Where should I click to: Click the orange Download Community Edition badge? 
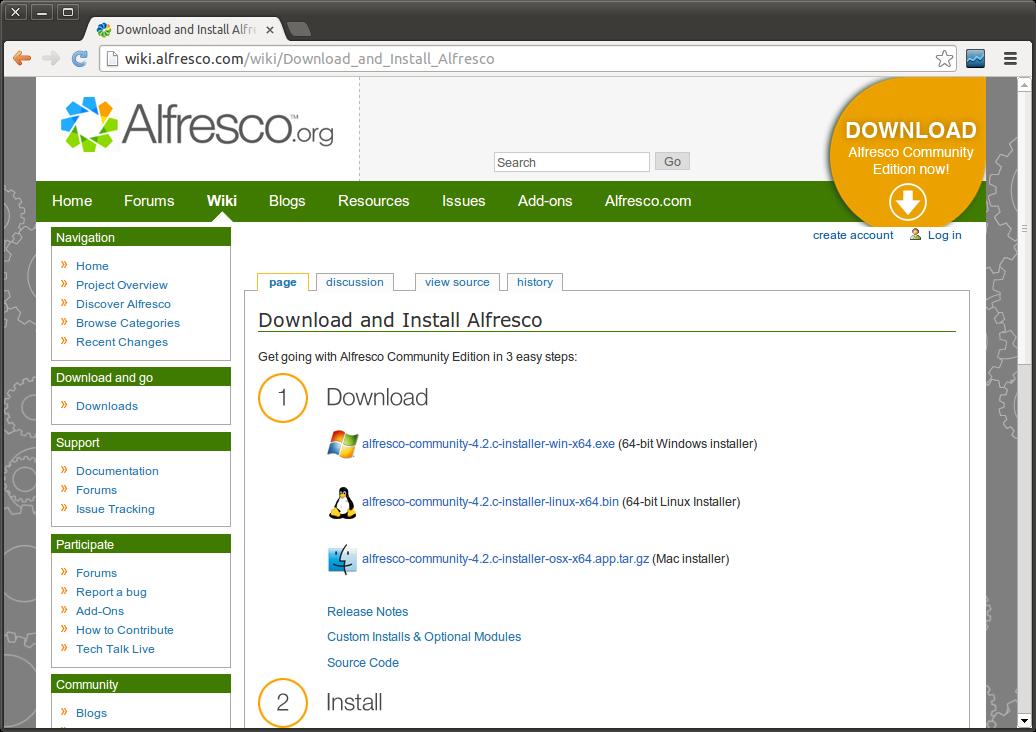[x=909, y=153]
